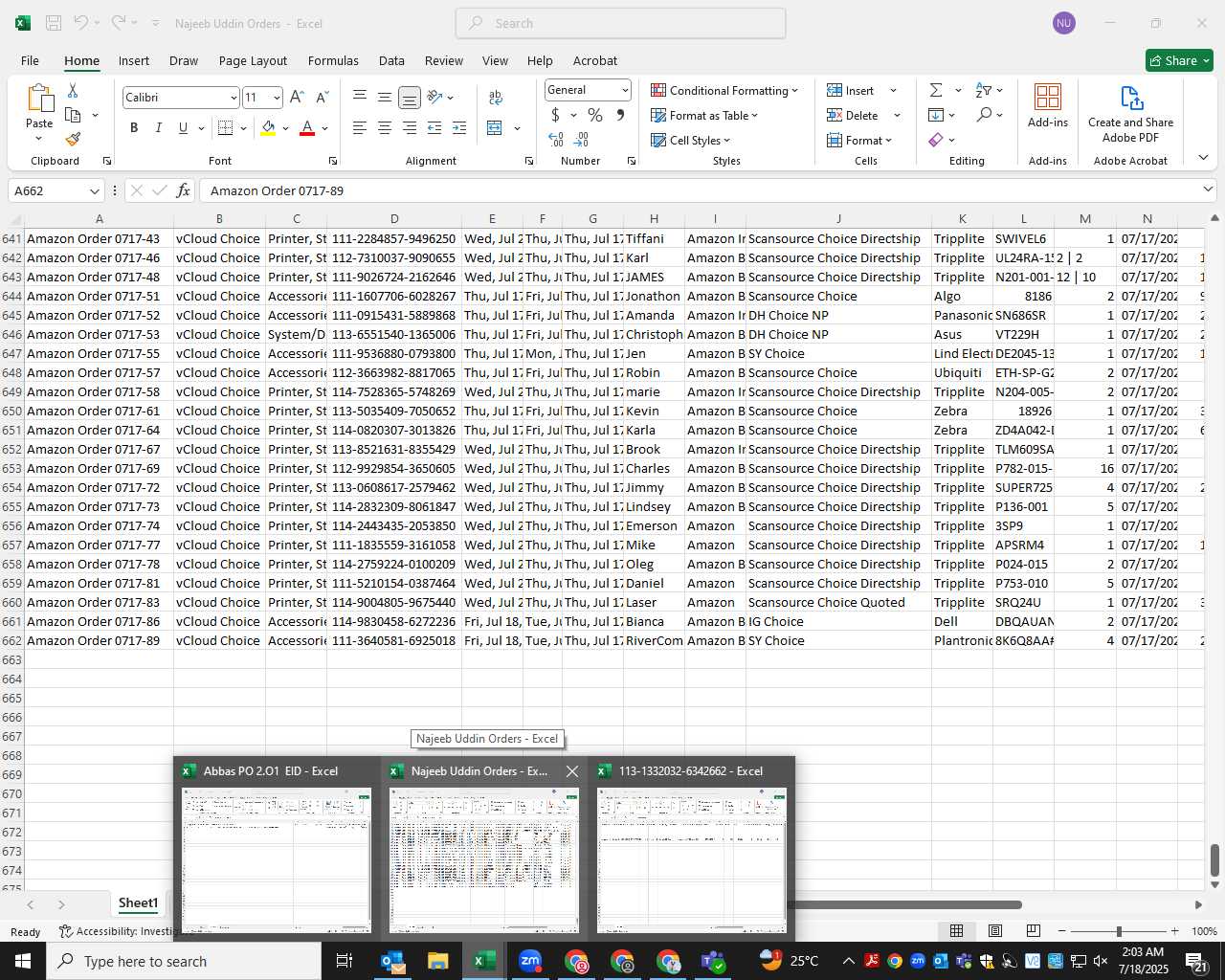The width and height of the screenshot is (1225, 980).
Task: Click Increase Decimal icon
Action: click(x=556, y=140)
